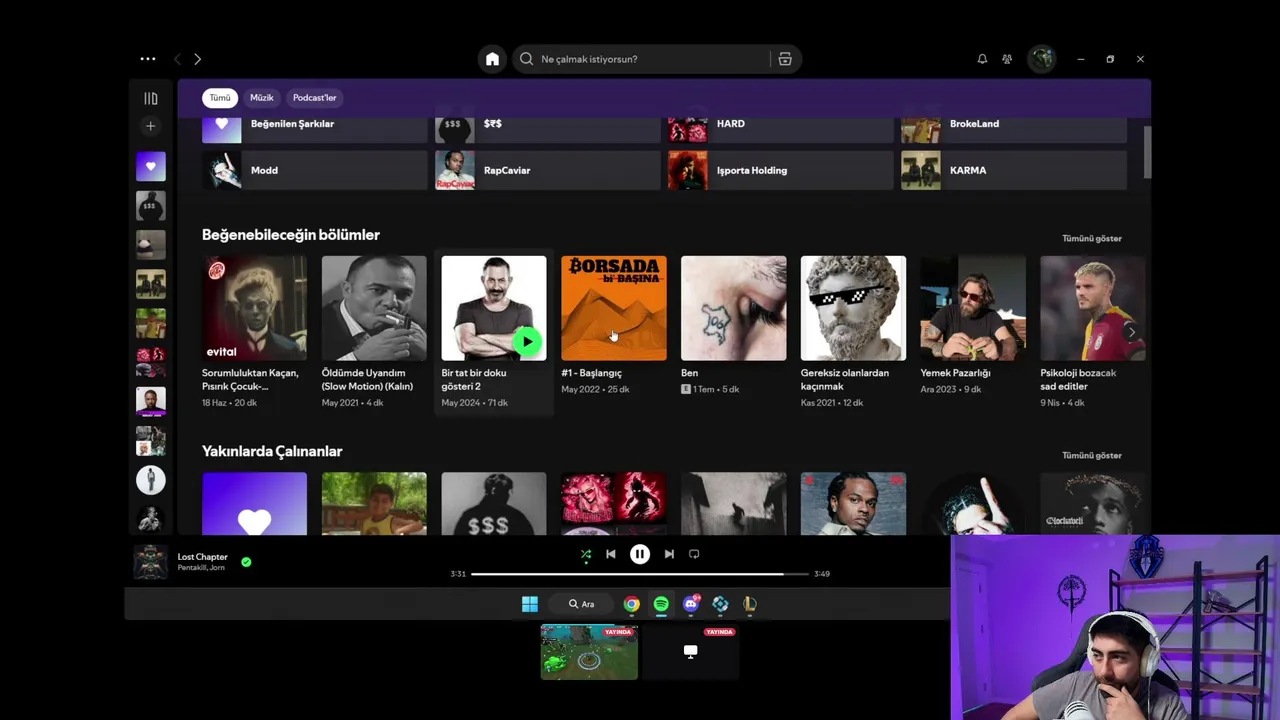Skip to next track
This screenshot has width=1280, height=720.
coord(669,554)
